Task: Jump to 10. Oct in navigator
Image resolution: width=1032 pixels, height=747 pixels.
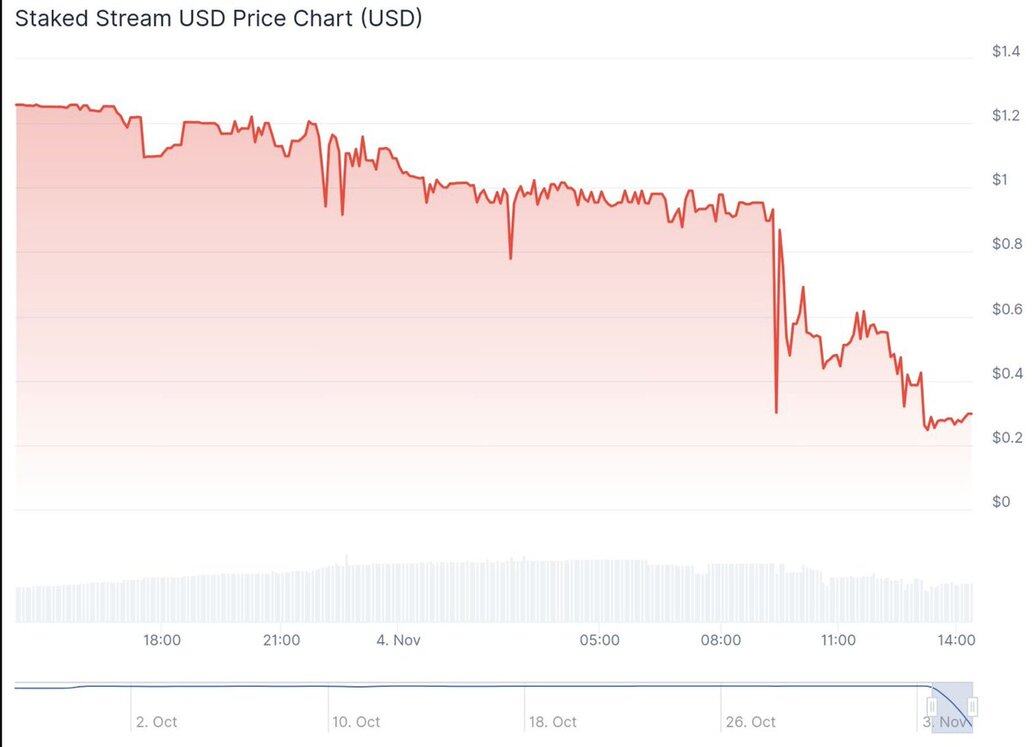Action: coord(355,722)
